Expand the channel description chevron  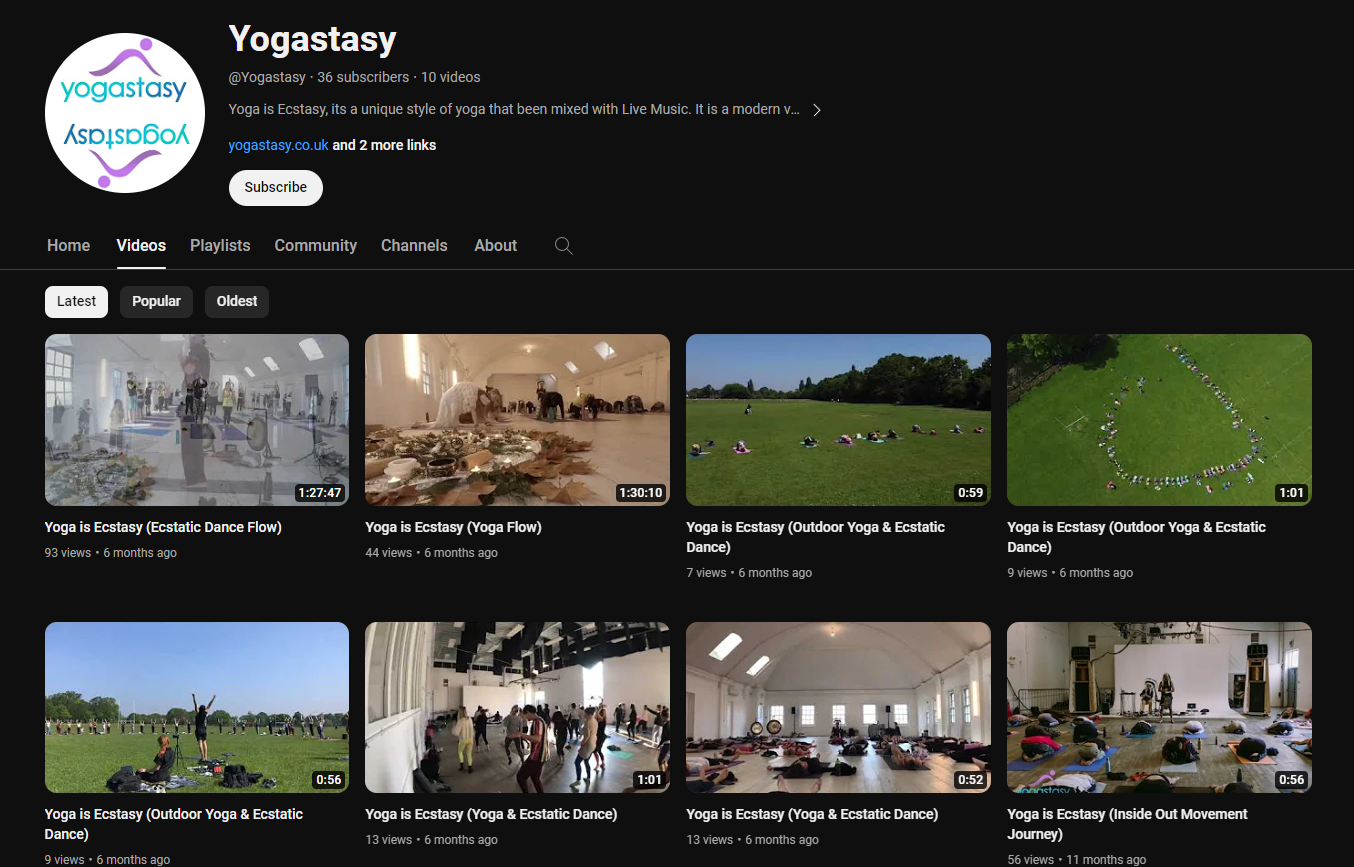pyautogui.click(x=817, y=110)
